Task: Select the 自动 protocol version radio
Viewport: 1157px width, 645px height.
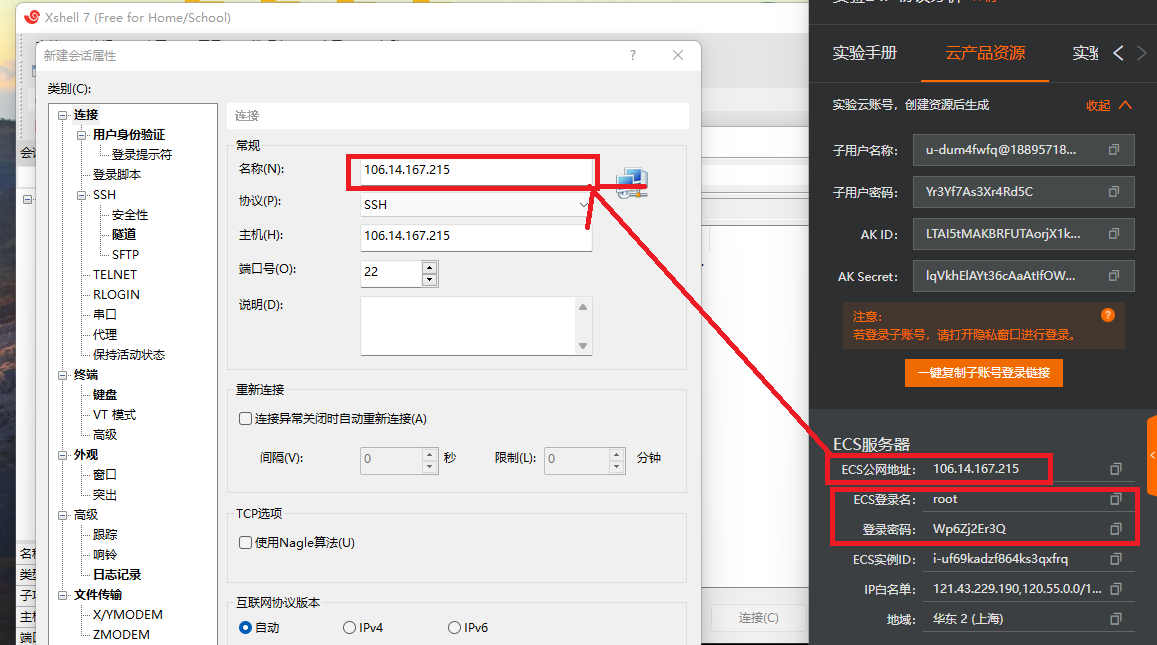Action: (x=246, y=627)
